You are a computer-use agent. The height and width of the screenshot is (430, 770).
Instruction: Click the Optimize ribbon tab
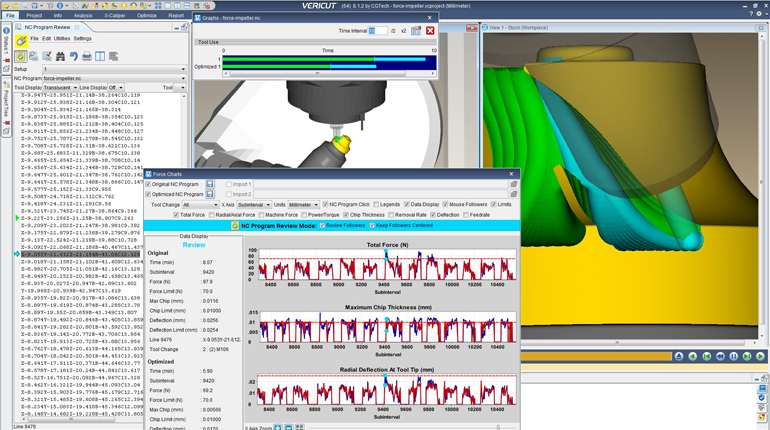coord(146,16)
